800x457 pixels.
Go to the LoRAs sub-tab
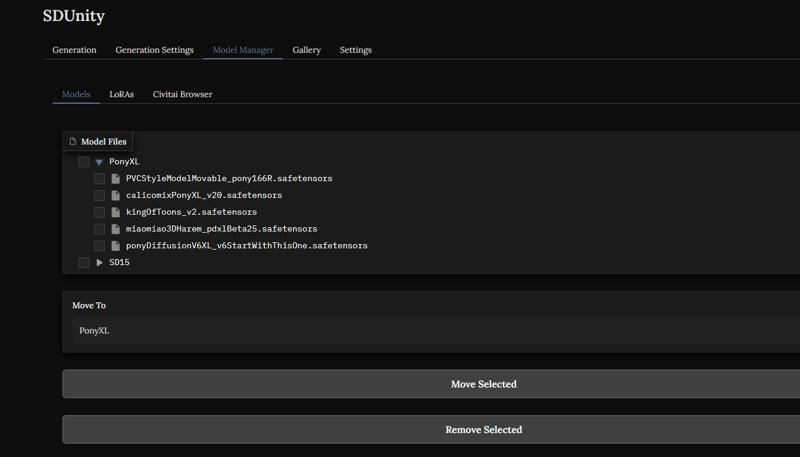pyautogui.click(x=121, y=94)
